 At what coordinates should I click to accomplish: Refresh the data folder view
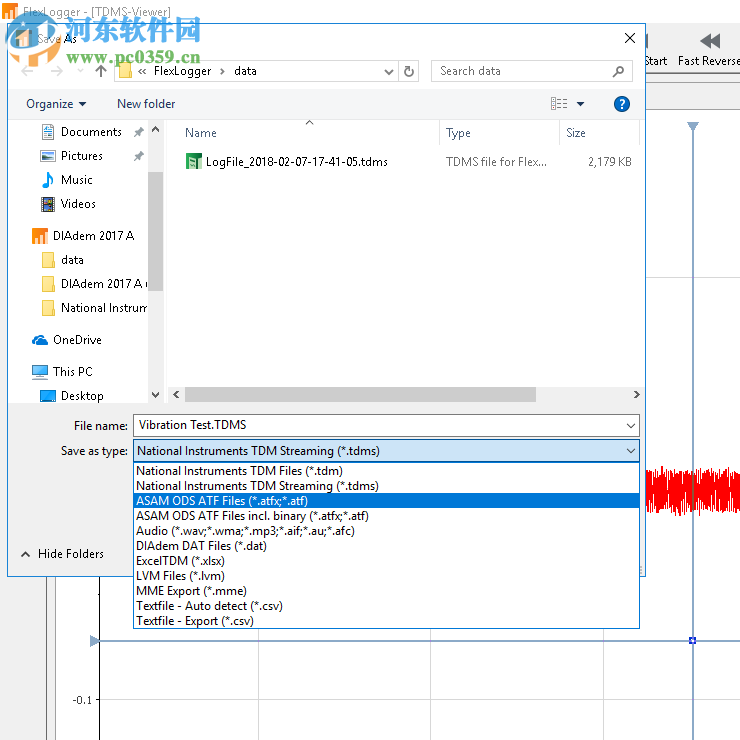tap(409, 71)
